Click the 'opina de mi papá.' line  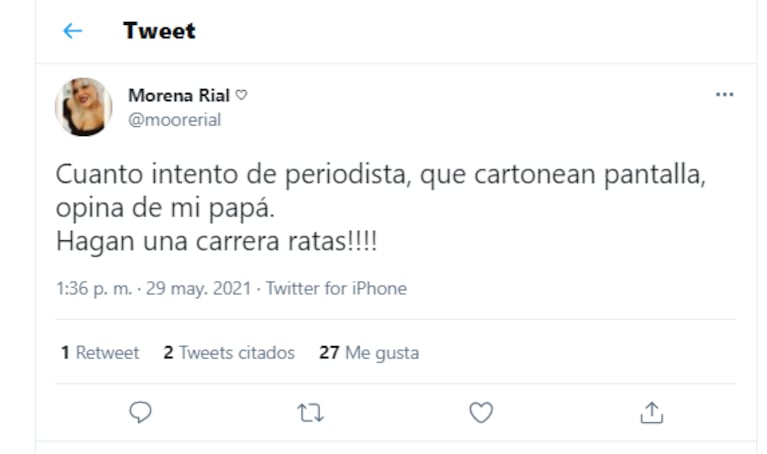[x=161, y=208]
